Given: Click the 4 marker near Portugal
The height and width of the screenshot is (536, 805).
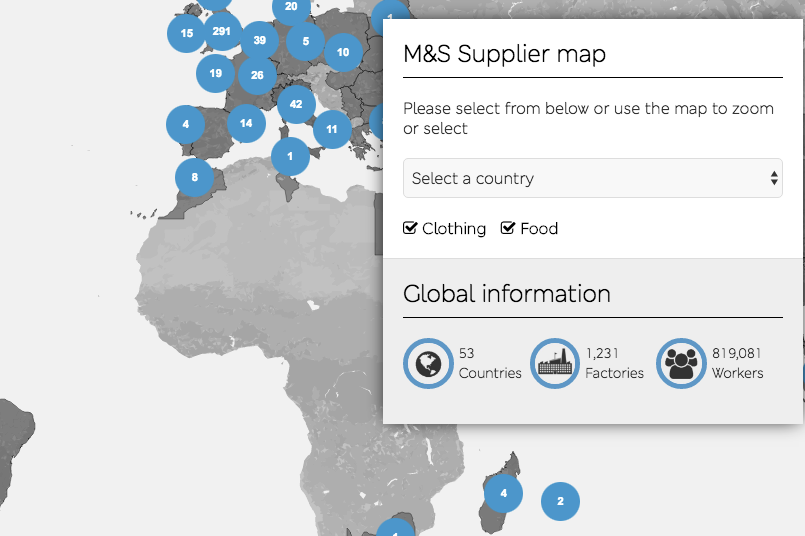Looking at the screenshot, I should (x=185, y=124).
